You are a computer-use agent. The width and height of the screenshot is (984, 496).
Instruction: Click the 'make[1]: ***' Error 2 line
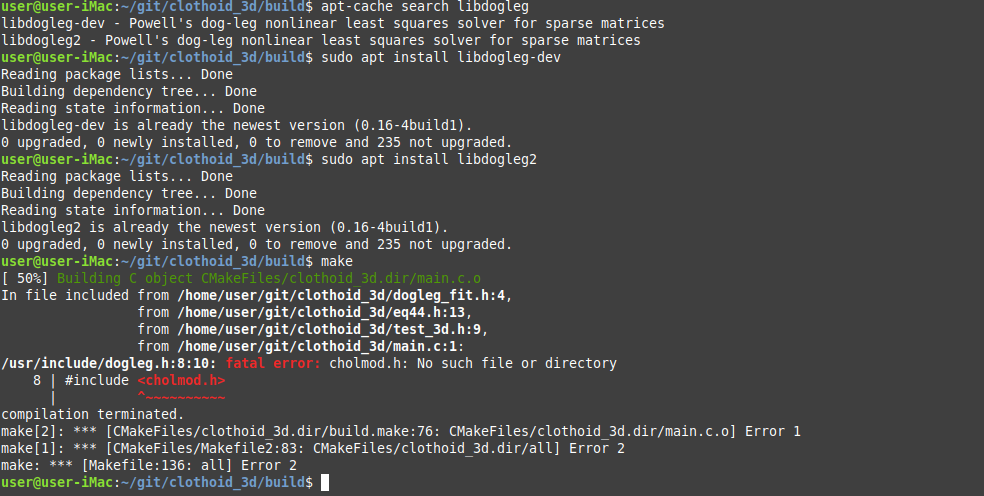point(313,448)
